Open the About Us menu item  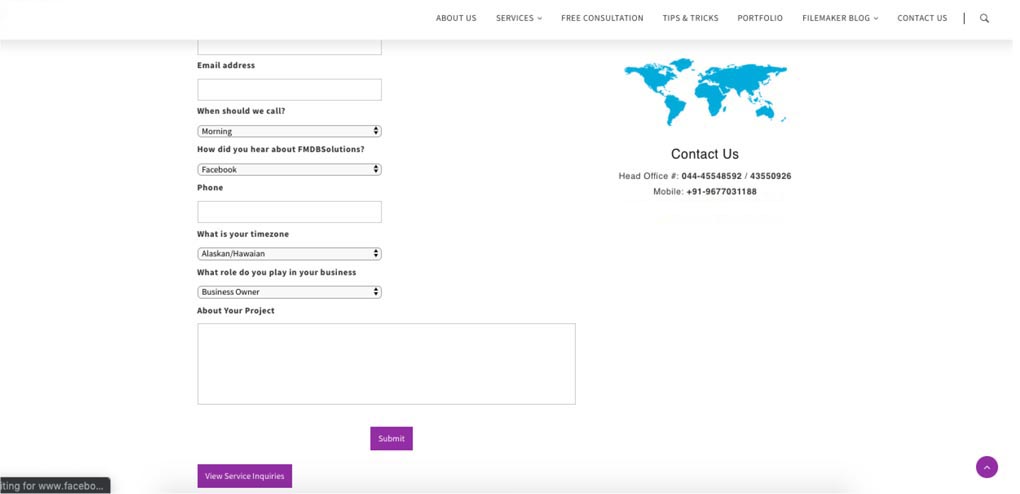point(456,18)
